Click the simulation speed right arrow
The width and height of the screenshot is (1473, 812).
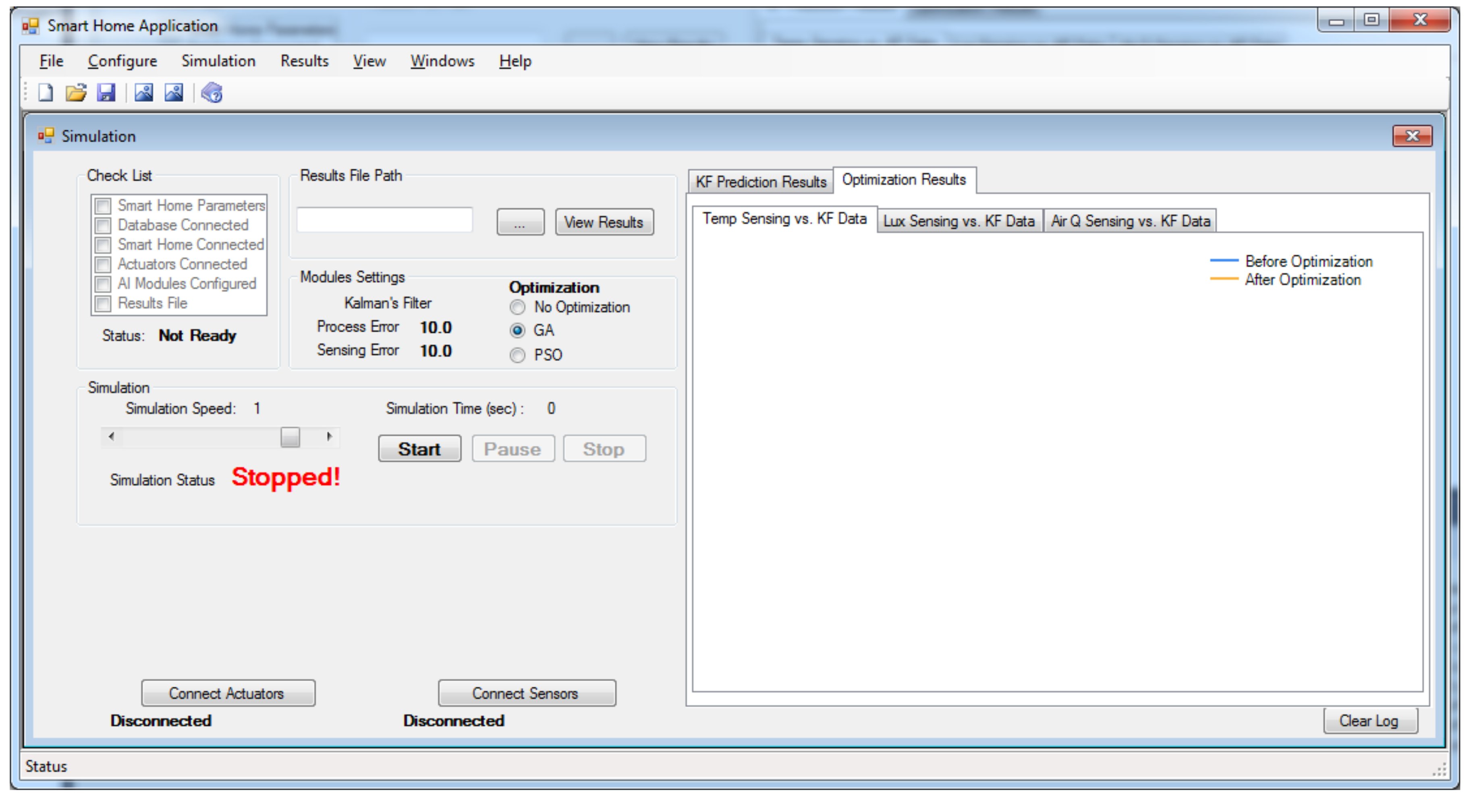coord(329,437)
